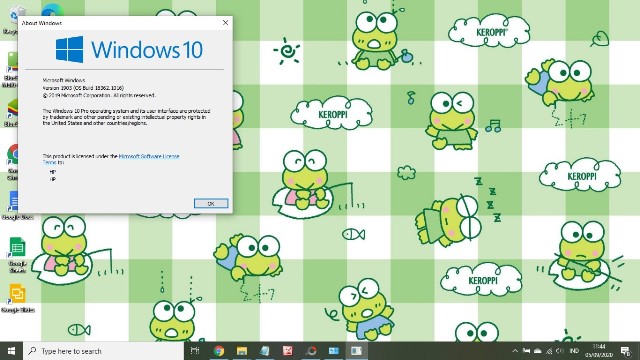Select the Microsoft Edge desktop icon
640x360 pixels.
[x=52, y=10]
